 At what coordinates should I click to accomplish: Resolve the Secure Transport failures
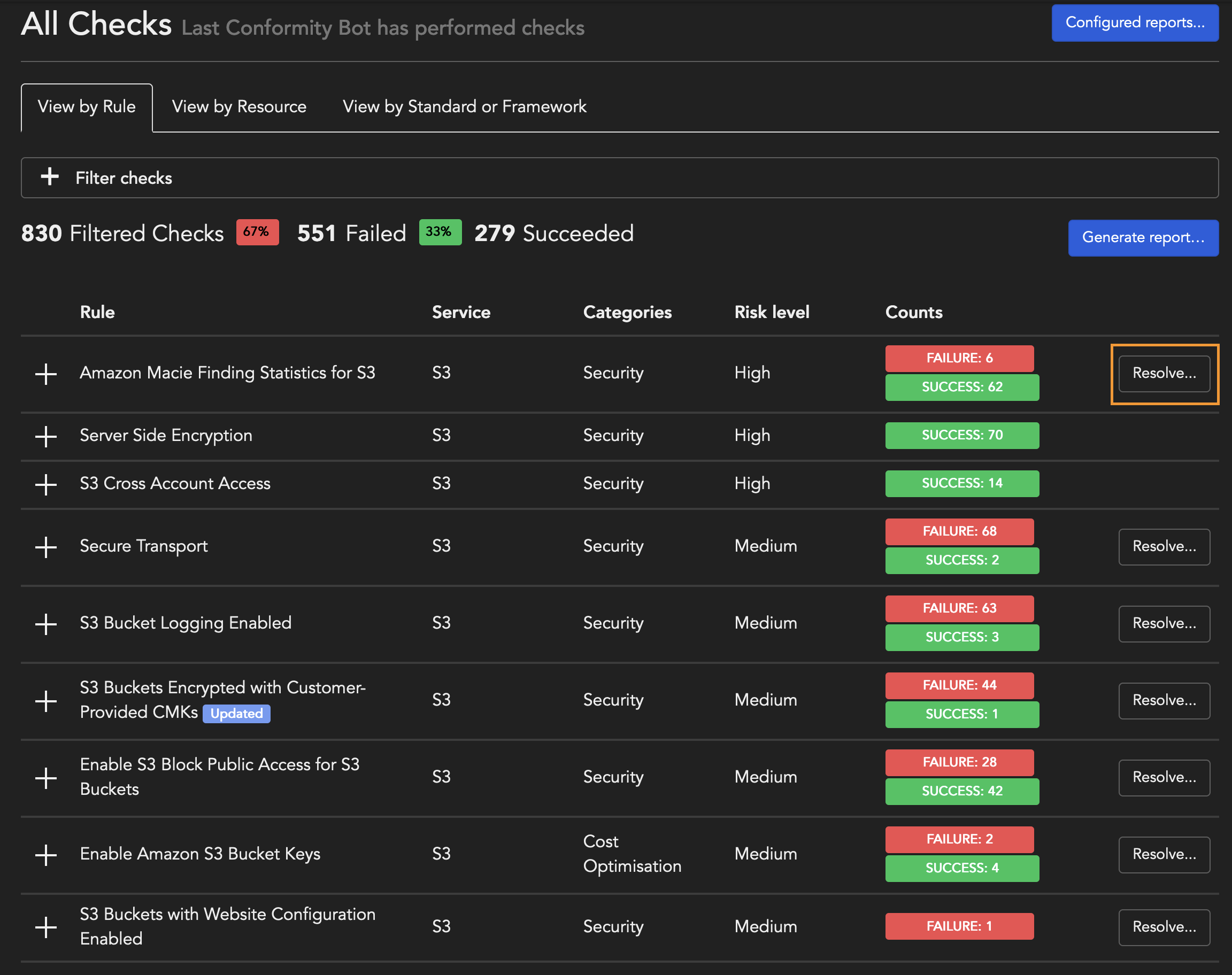click(x=1165, y=546)
